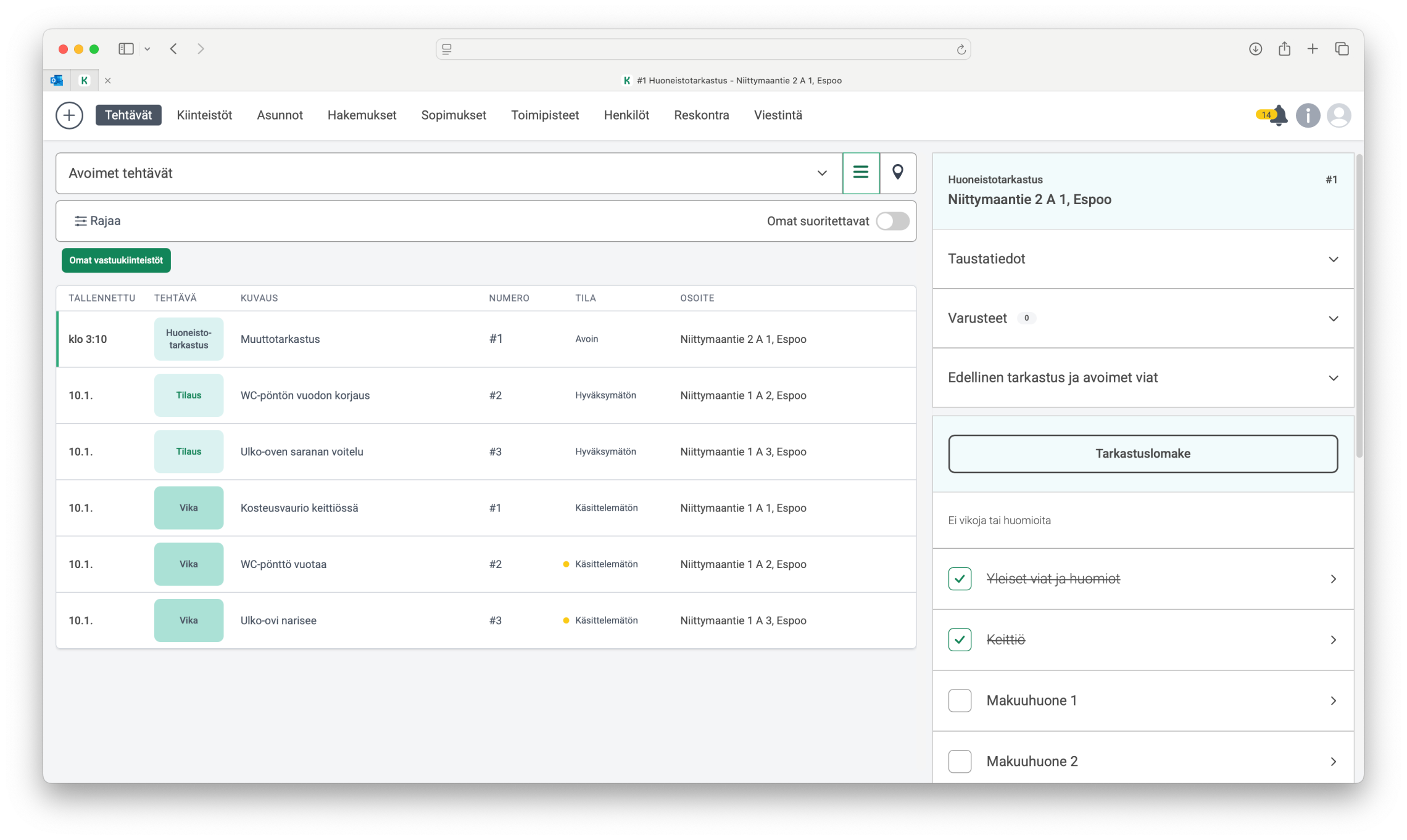This screenshot has width=1407, height=840.
Task: Expand Edellinen tarkastus ja avoimet viat
Action: click(1142, 377)
